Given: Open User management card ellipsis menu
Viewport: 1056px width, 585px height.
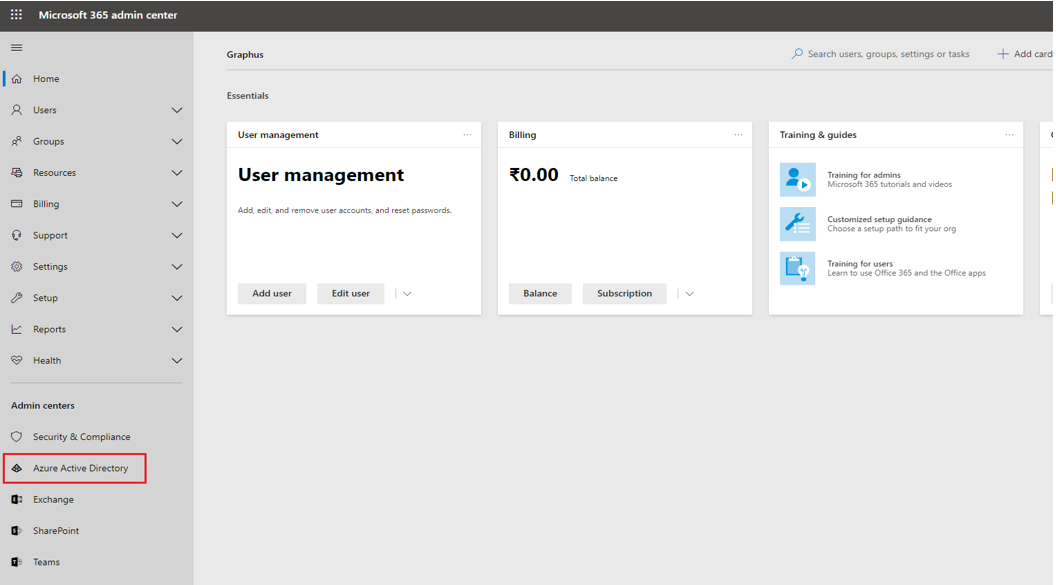Looking at the screenshot, I should tap(467, 135).
